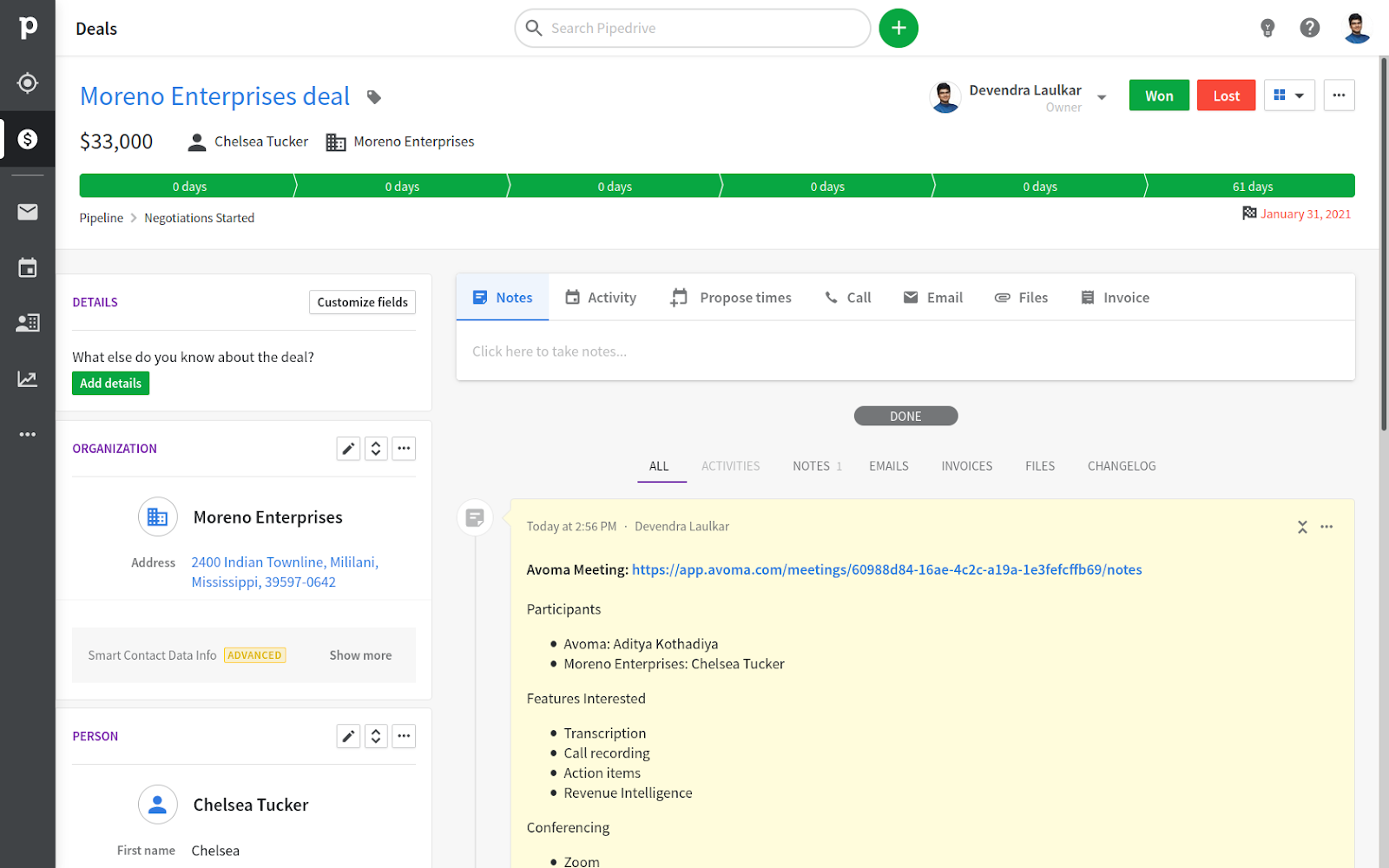Click the Pipeline breadcrumb link
Viewport: 1389px width, 868px height.
tap(102, 218)
